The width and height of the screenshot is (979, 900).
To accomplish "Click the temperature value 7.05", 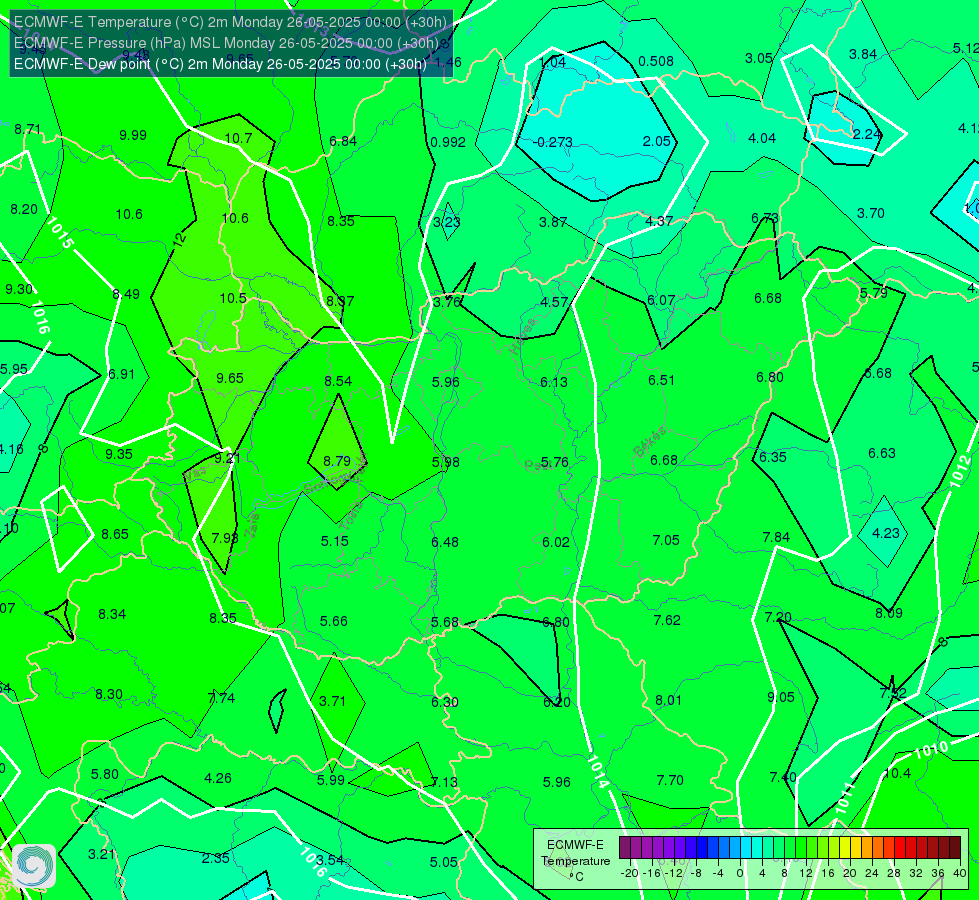I will click(x=666, y=540).
